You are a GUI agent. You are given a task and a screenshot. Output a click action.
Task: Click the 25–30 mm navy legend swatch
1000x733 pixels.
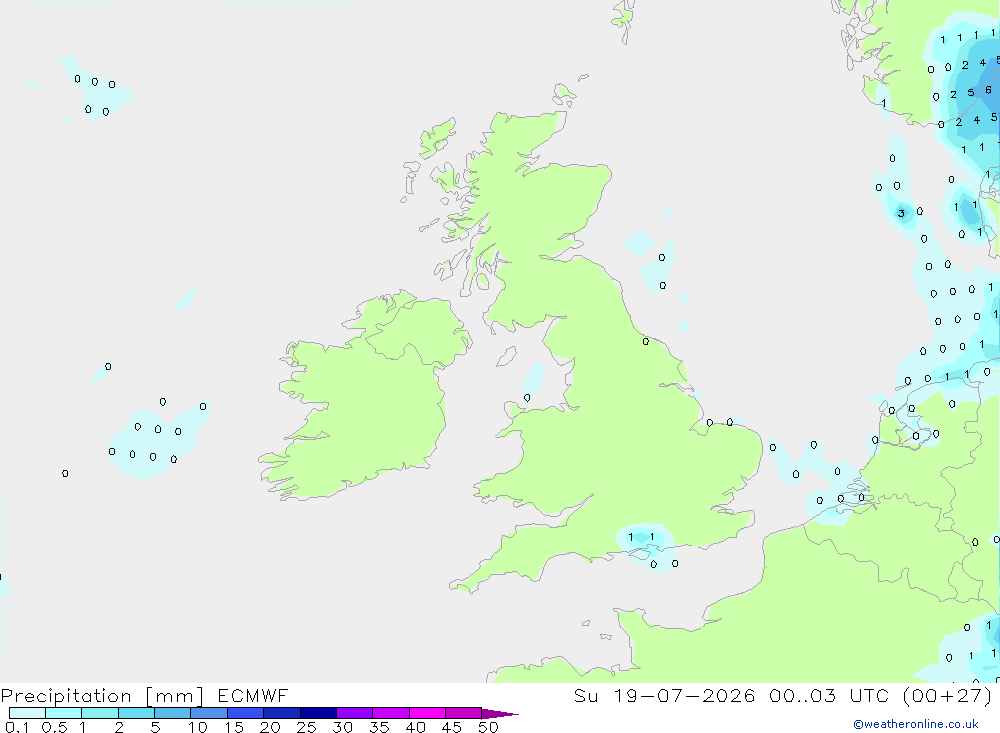318,713
